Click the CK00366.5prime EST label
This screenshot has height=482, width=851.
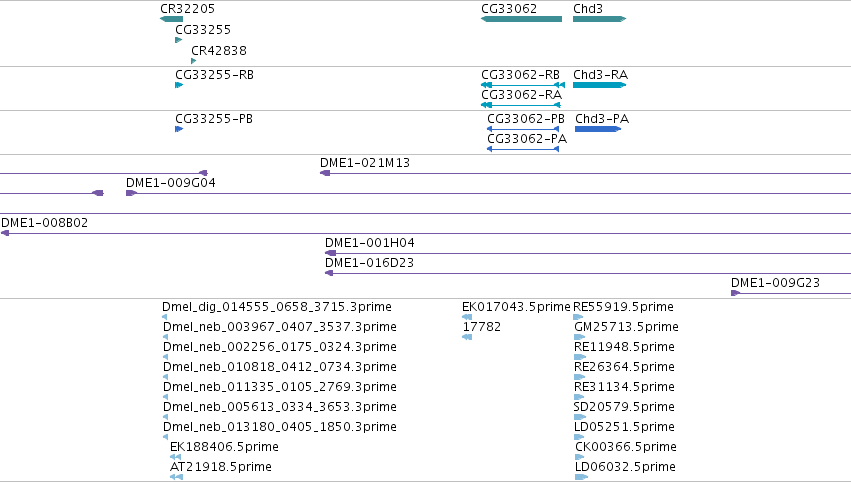626,447
